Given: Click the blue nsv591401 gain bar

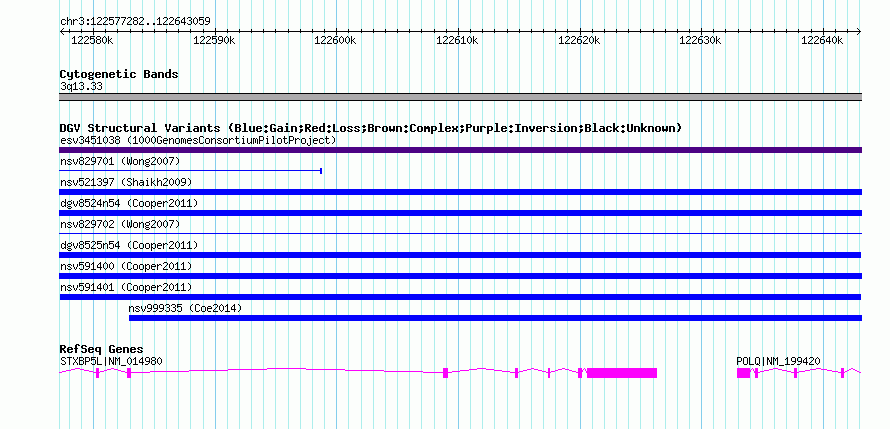Looking at the screenshot, I should (x=460, y=297).
